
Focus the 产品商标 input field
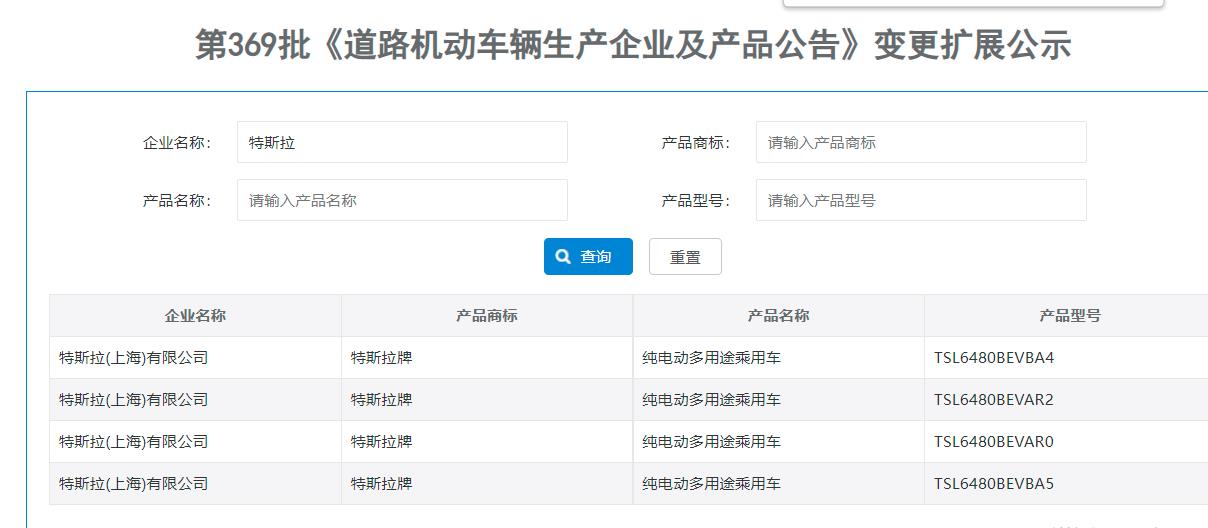(921, 142)
